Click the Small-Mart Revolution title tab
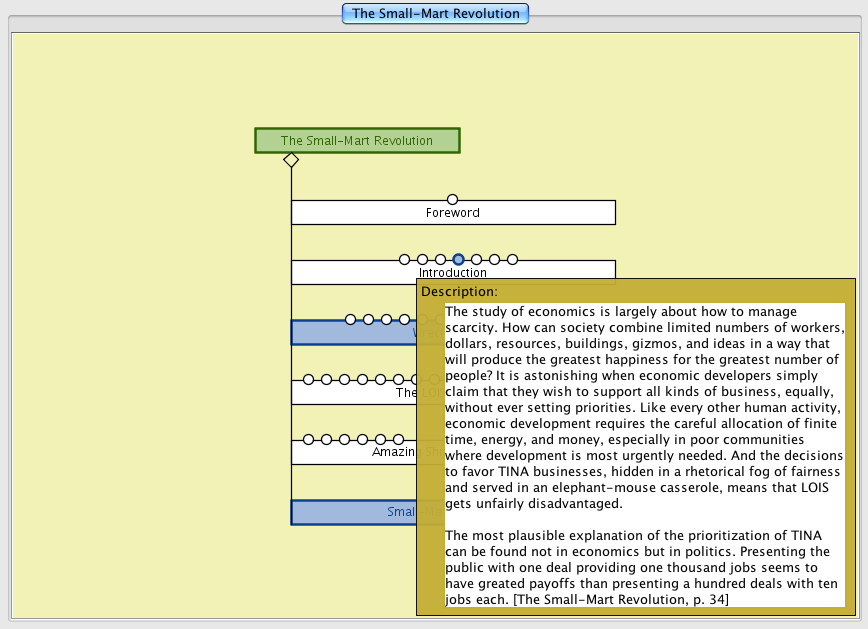Viewport: 868px width, 629px height. click(435, 14)
